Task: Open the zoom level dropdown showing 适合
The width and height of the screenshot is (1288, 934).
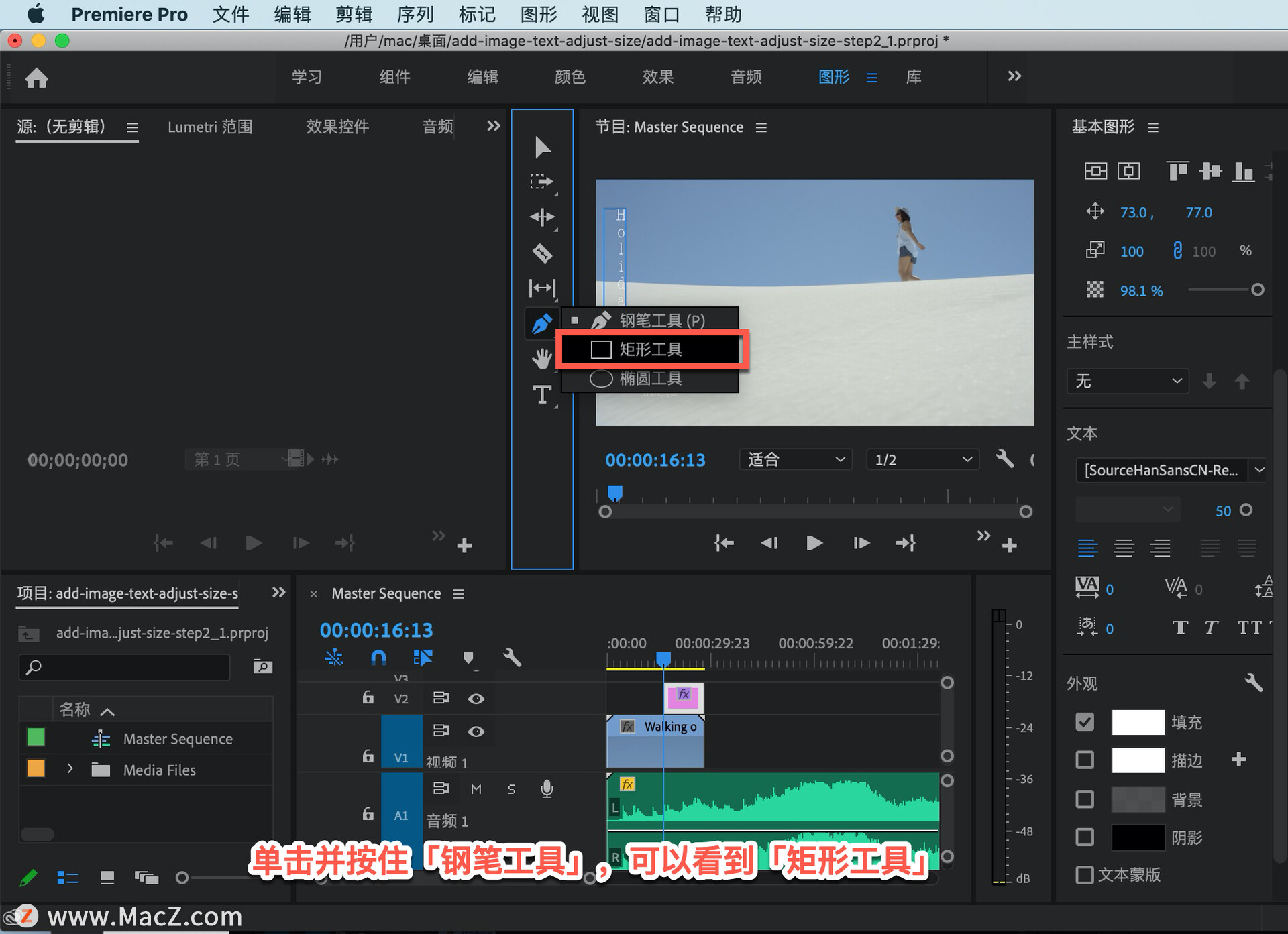Action: pos(796,459)
